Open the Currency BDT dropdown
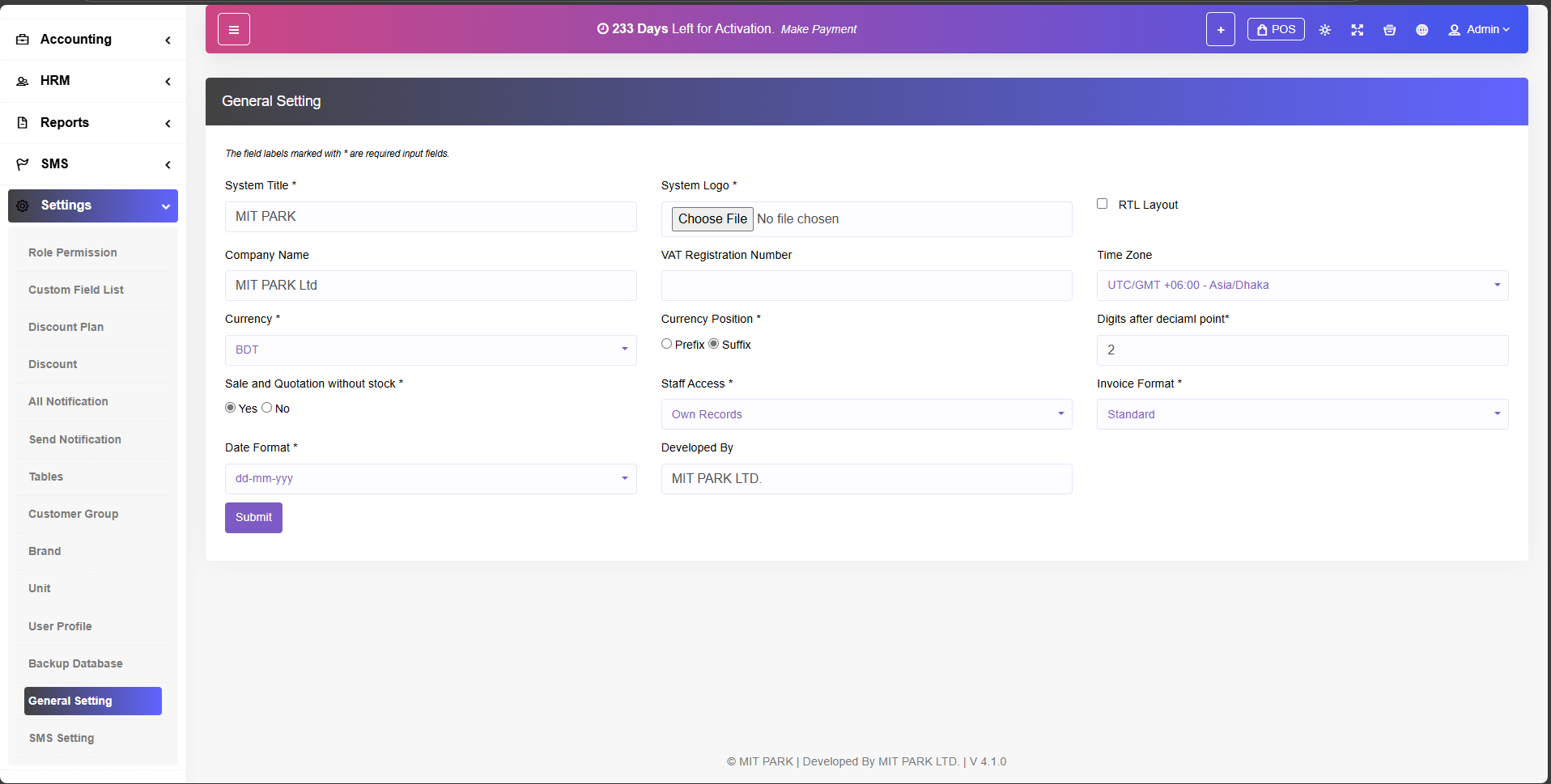This screenshot has height=784, width=1551. 431,350
